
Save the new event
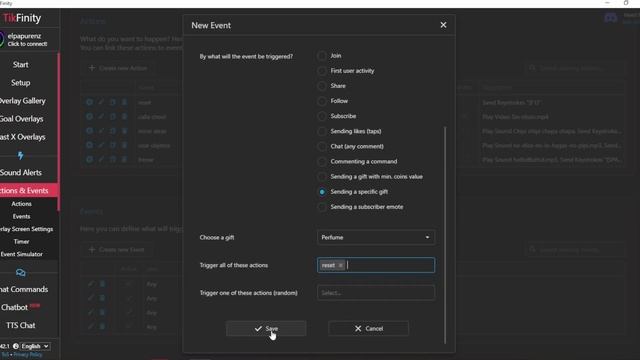(x=266, y=329)
